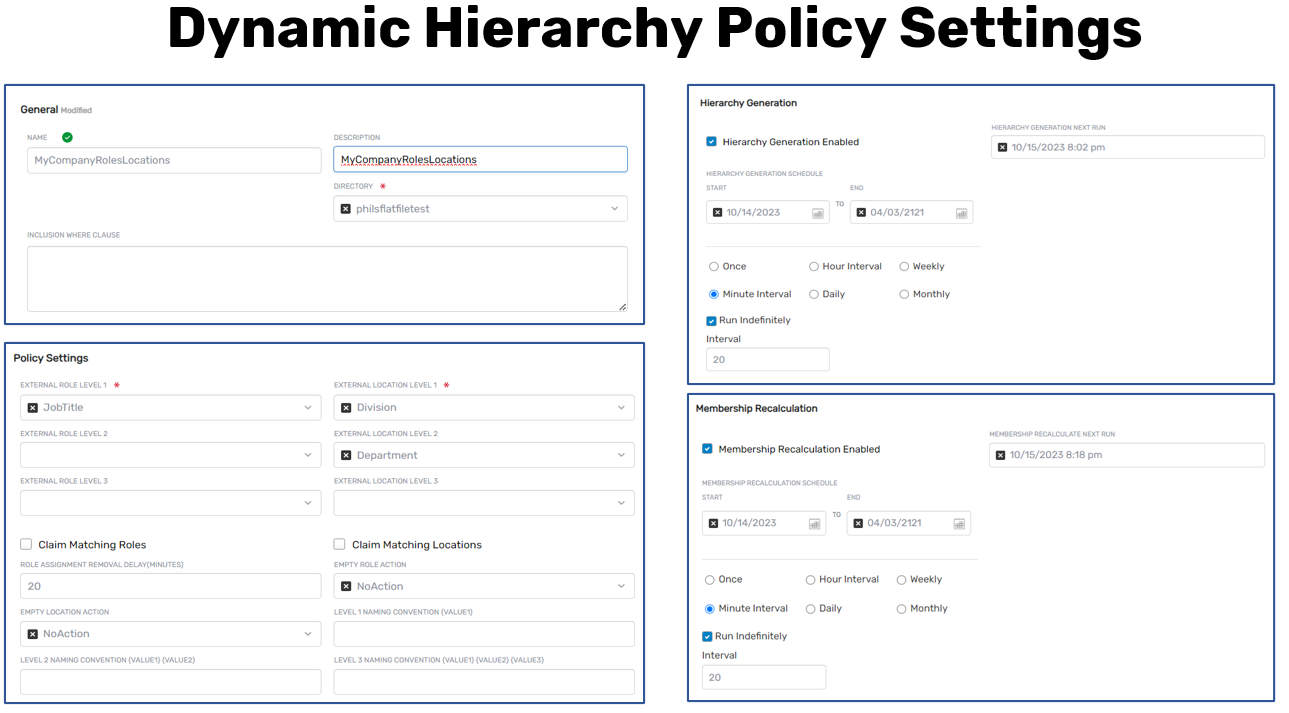Select Once in Hierarchy Generation schedule
Viewport: 1289px width, 713px height.
(x=713, y=267)
